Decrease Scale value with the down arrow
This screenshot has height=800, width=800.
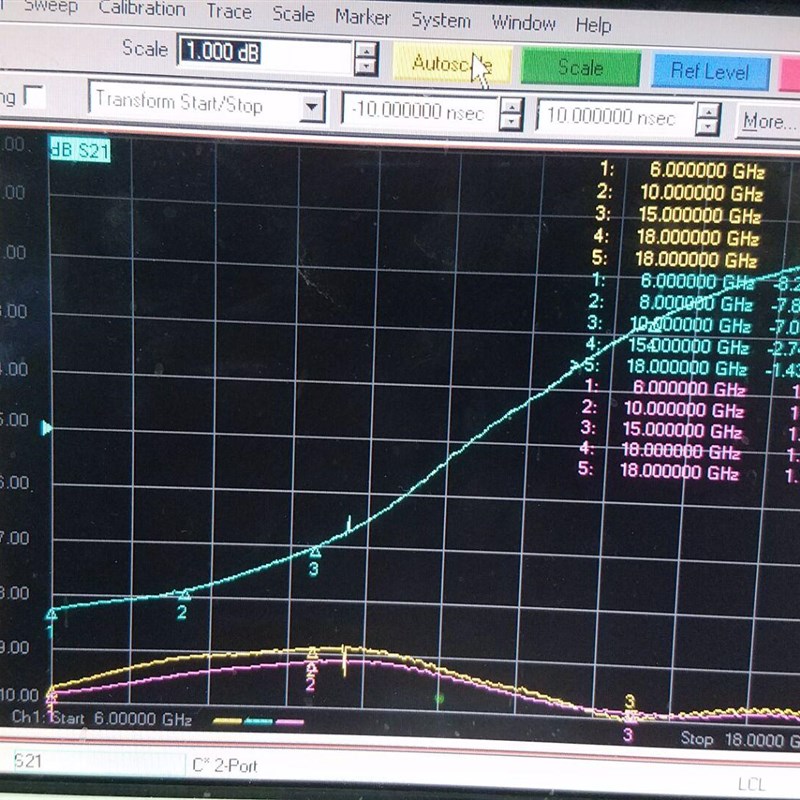click(366, 67)
